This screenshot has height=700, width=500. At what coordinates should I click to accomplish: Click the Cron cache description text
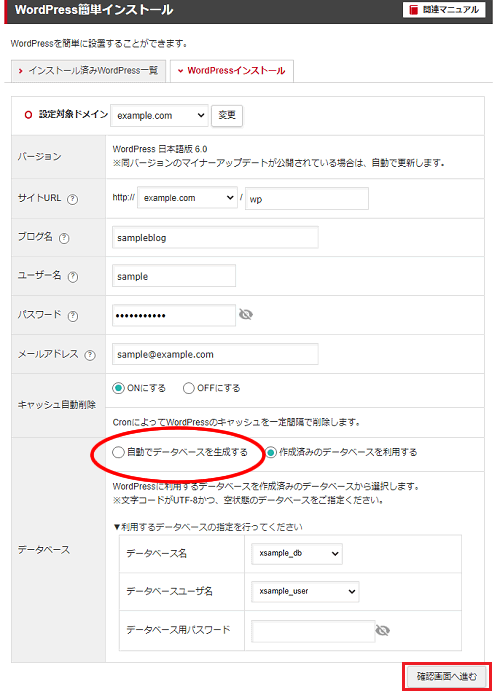[237, 422]
